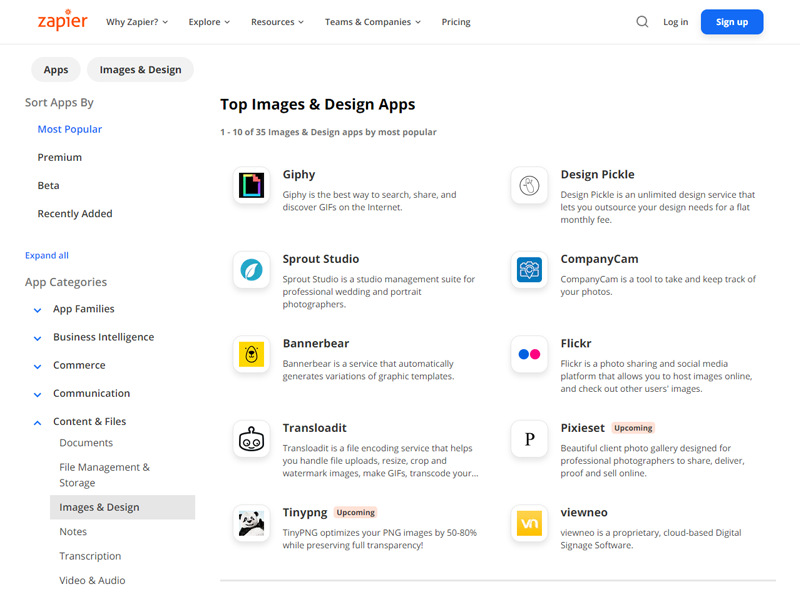800x600 pixels.
Task: Click the Business Intelligence category label
Action: (104, 337)
